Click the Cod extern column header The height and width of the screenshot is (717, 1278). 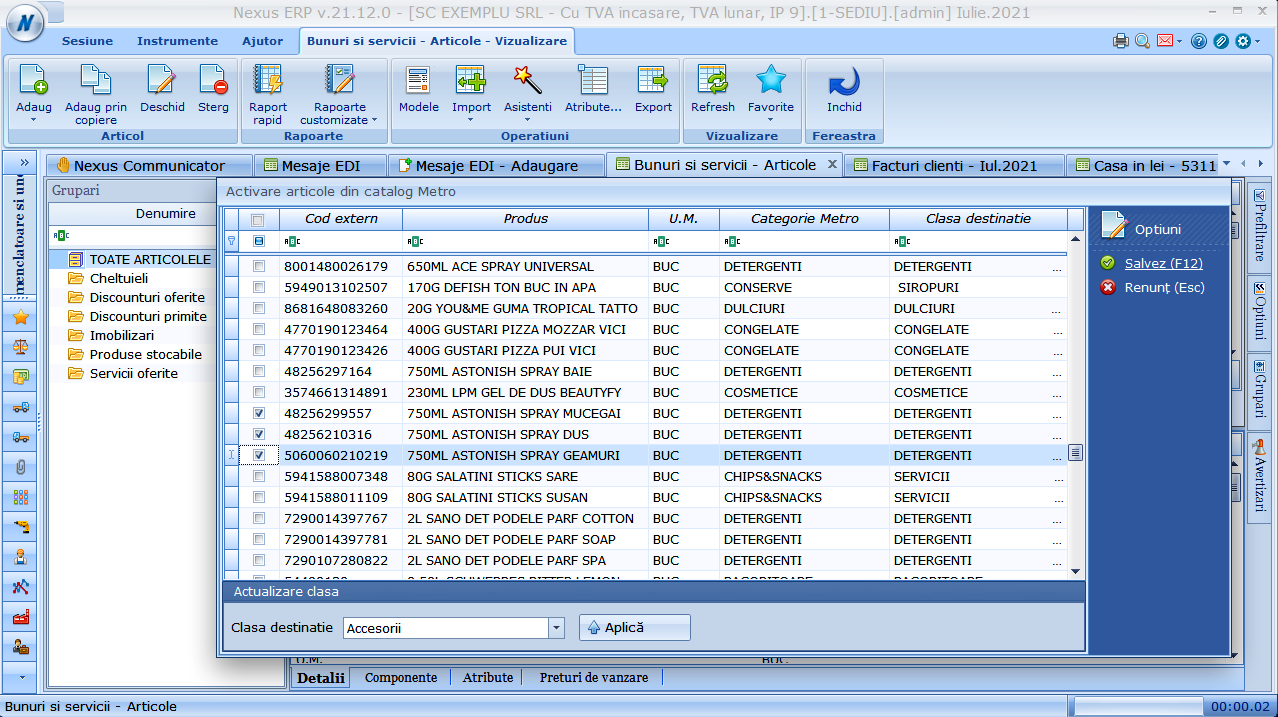340,219
